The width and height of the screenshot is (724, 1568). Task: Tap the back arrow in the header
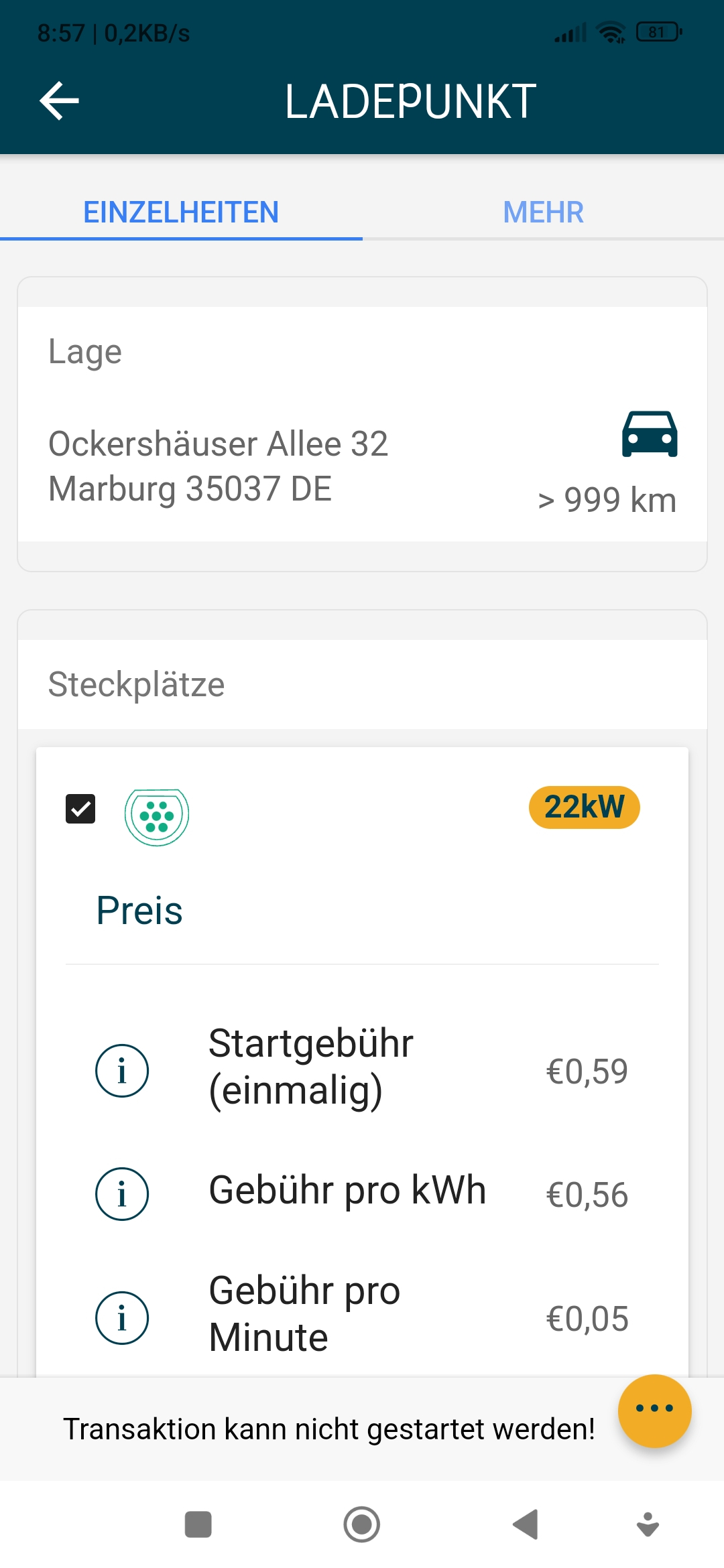[60, 101]
